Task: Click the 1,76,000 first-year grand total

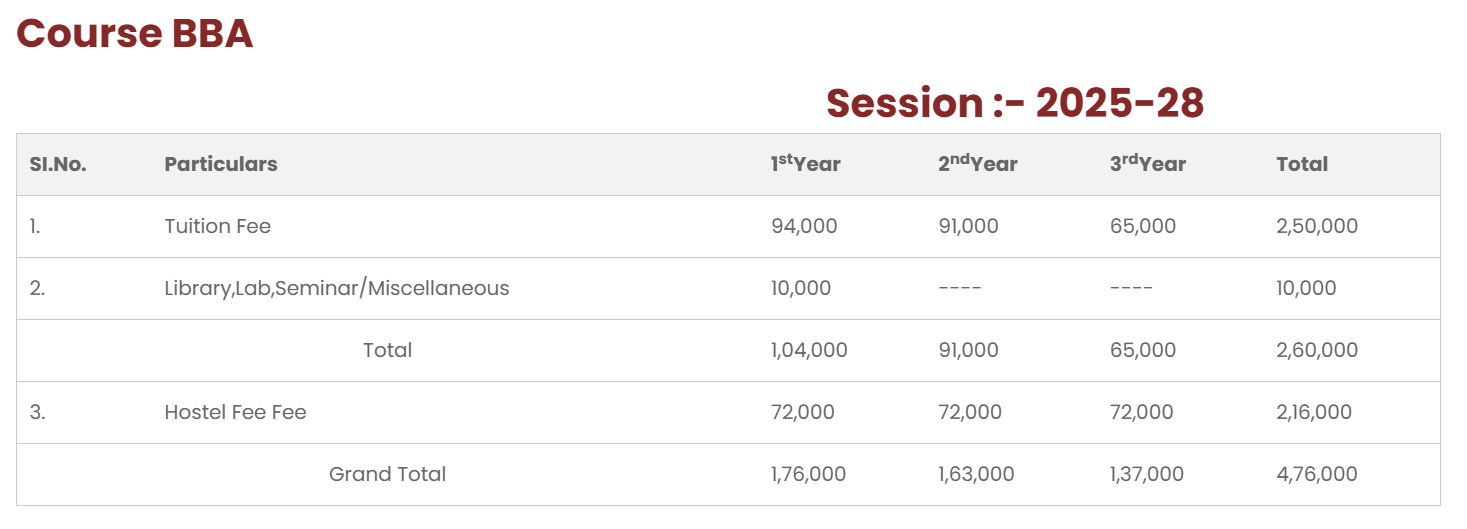Action: point(808,475)
